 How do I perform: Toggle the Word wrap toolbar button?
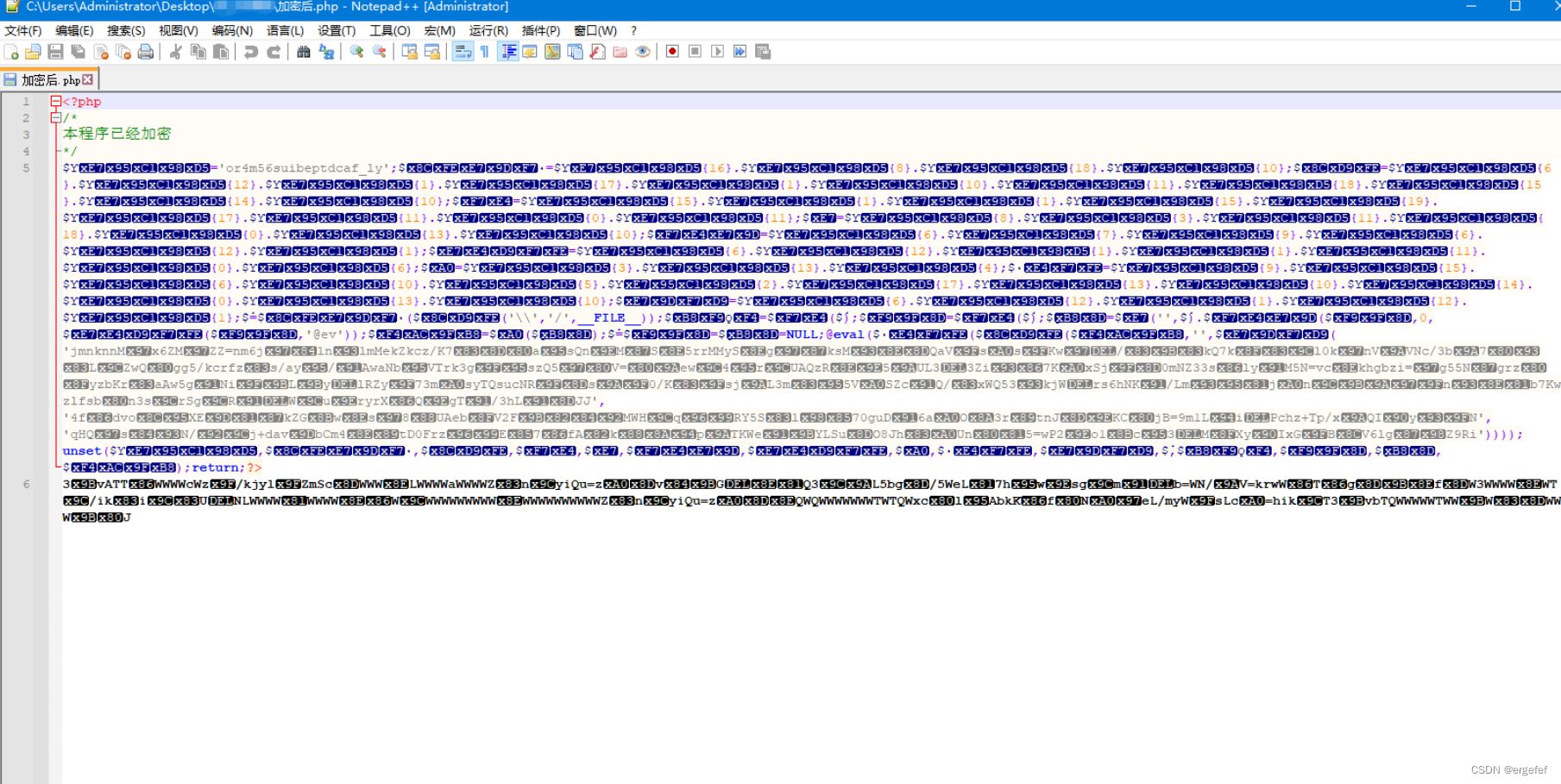tap(463, 52)
